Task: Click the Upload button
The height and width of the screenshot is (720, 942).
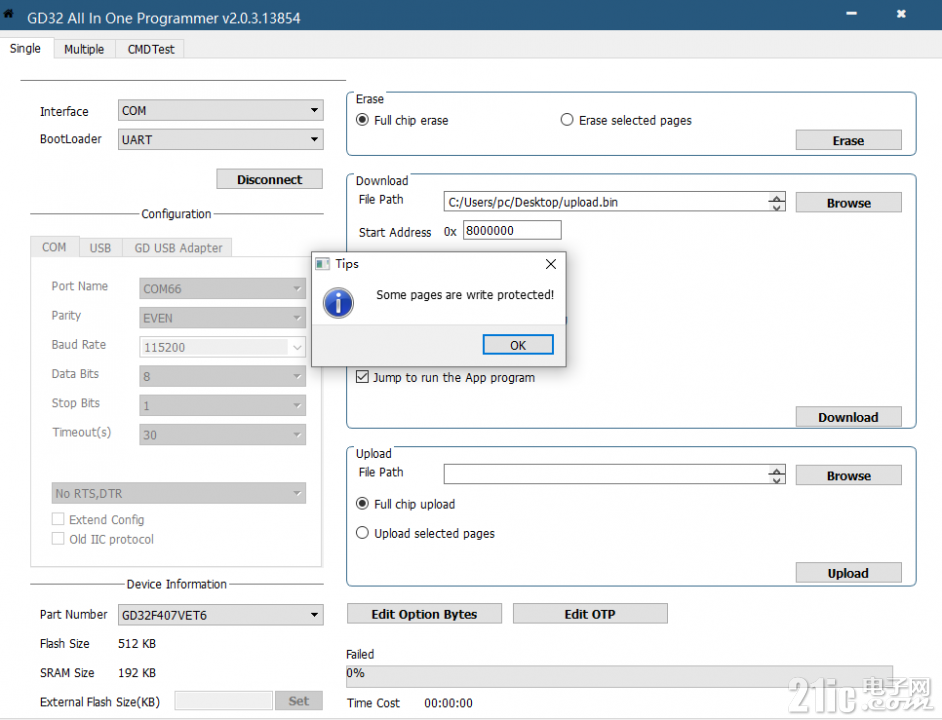Action: (x=848, y=573)
